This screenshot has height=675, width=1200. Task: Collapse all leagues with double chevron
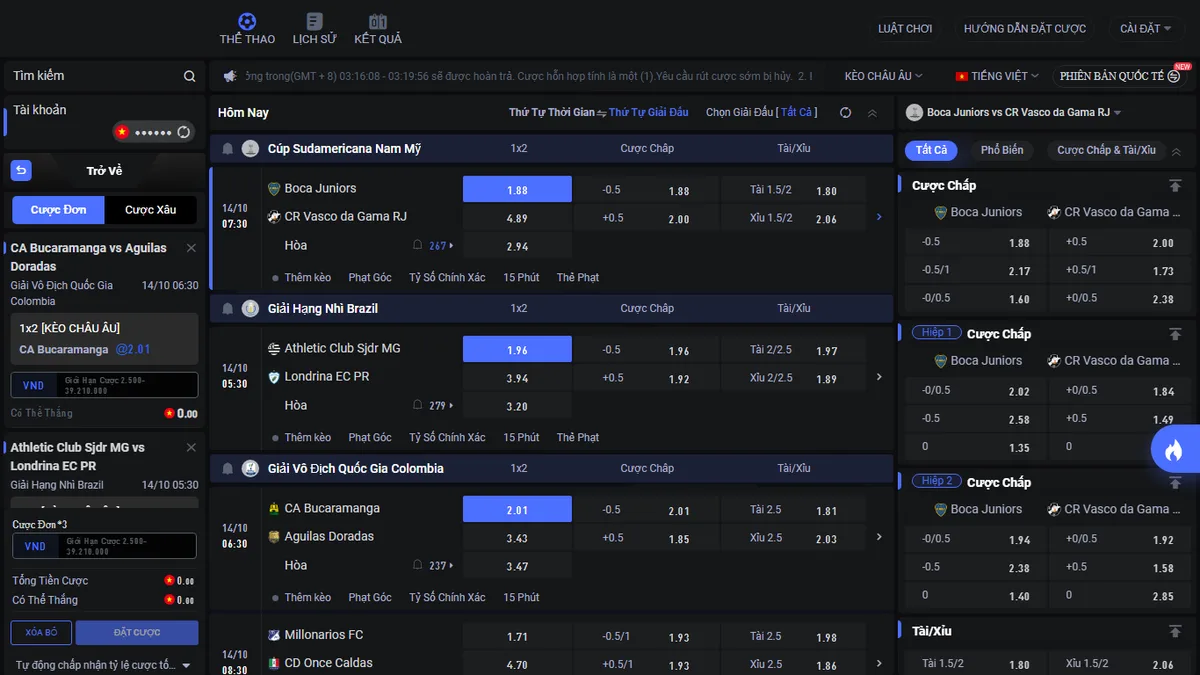click(872, 113)
